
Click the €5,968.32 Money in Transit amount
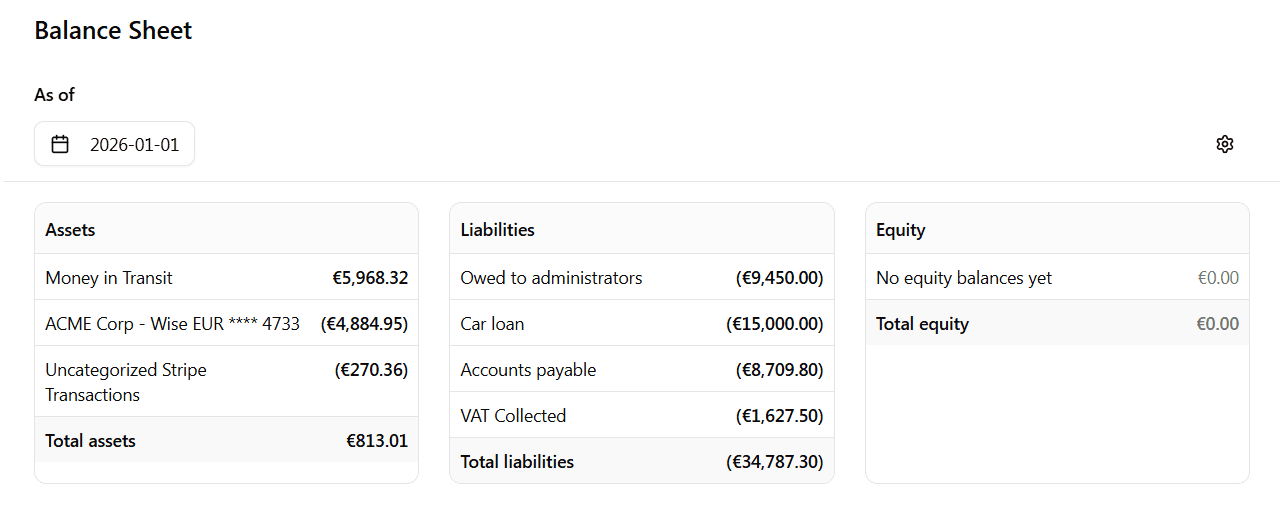point(370,278)
